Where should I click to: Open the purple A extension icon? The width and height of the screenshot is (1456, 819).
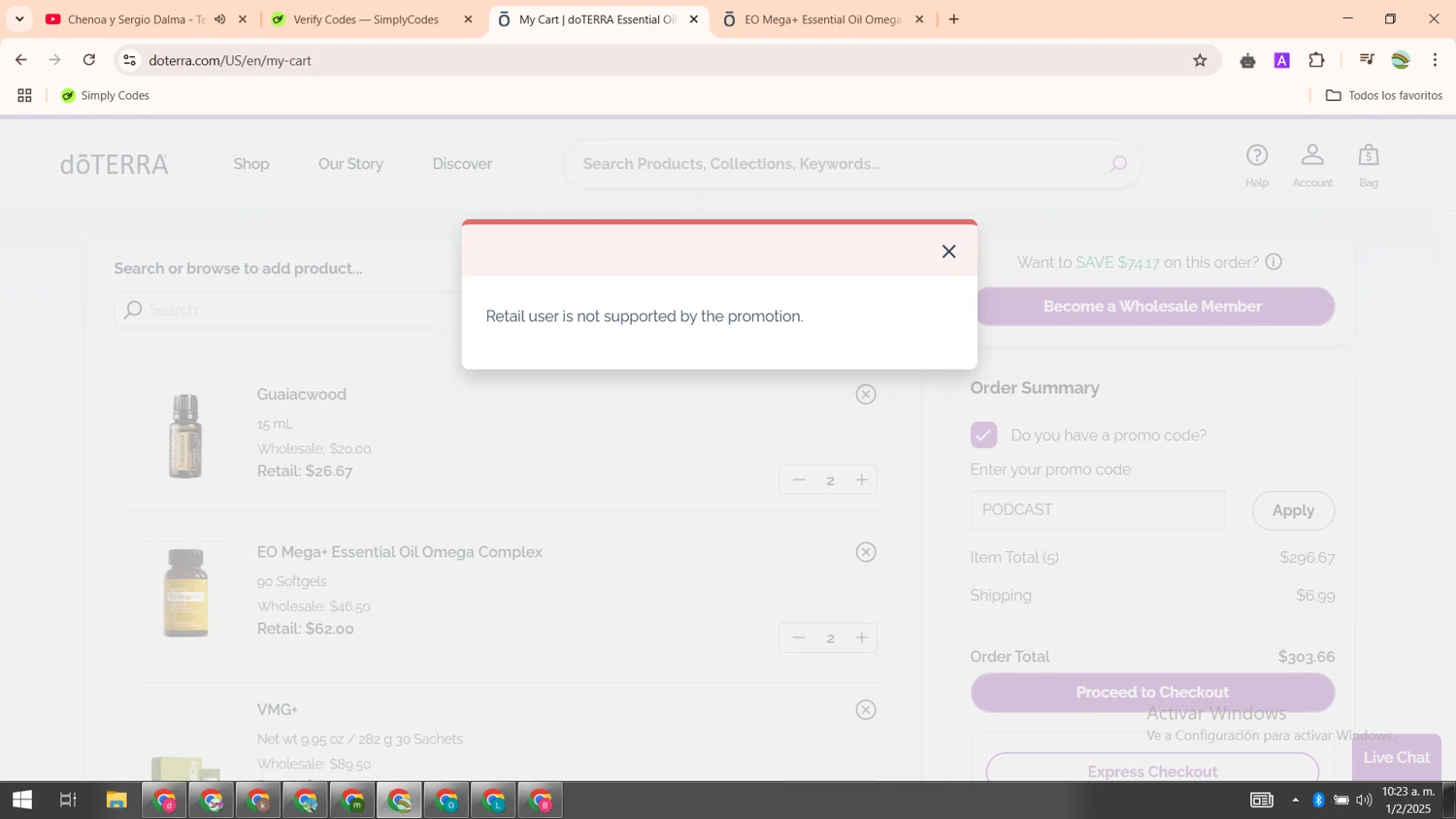pyautogui.click(x=1282, y=60)
